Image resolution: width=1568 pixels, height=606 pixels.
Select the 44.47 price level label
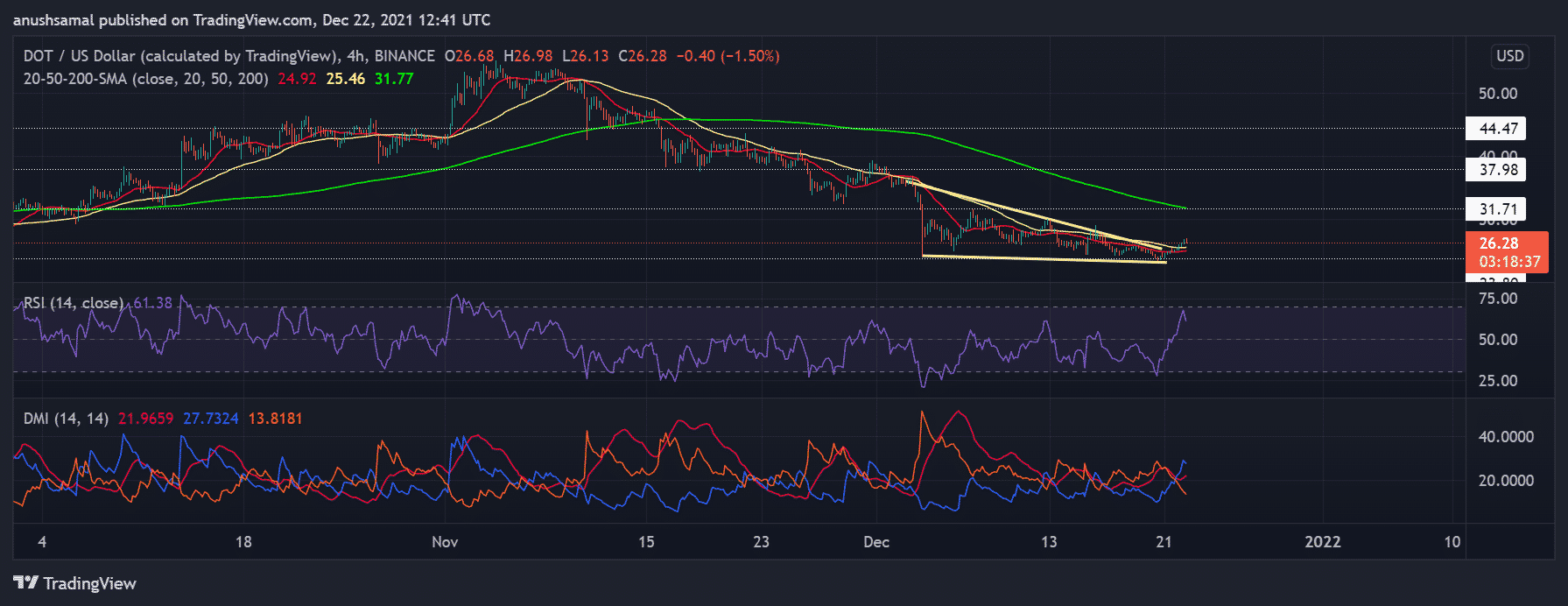click(x=1497, y=129)
